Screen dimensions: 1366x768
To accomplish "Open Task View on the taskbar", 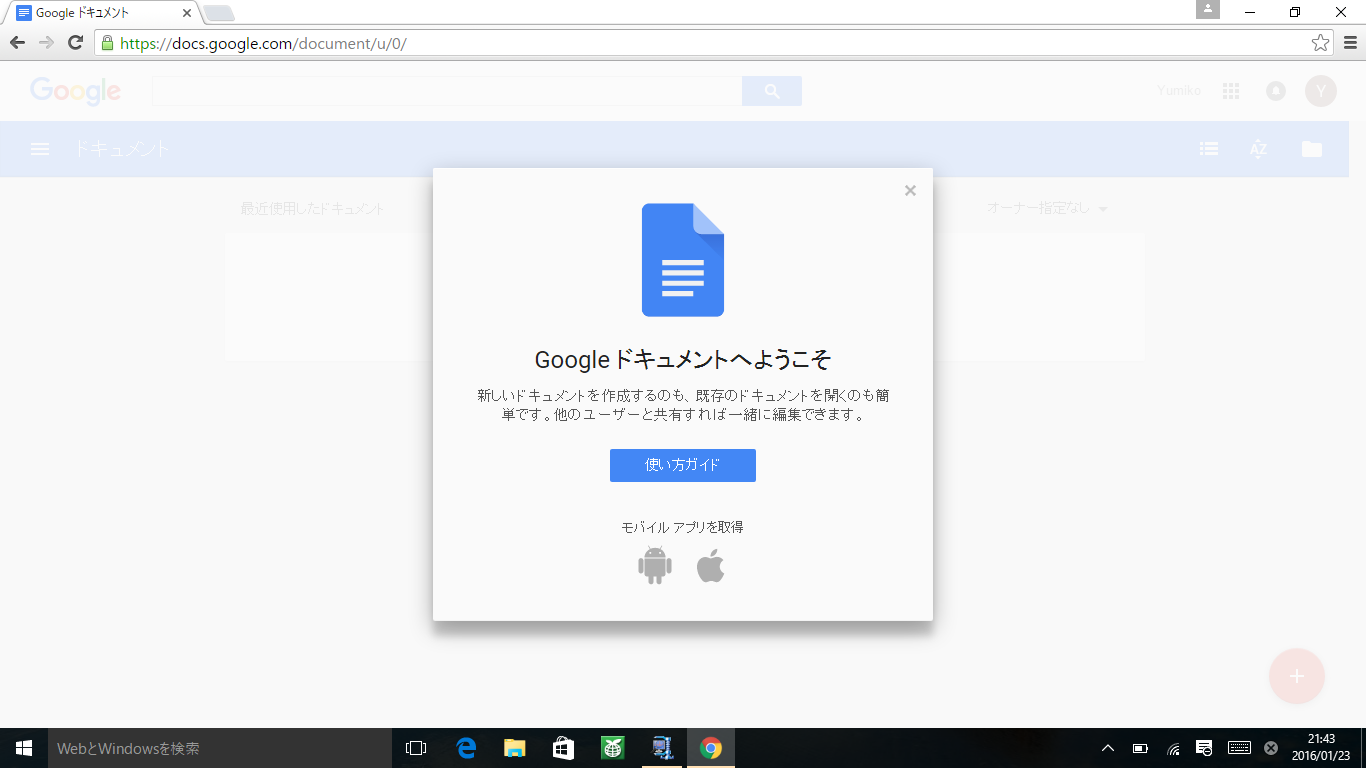I will (416, 748).
